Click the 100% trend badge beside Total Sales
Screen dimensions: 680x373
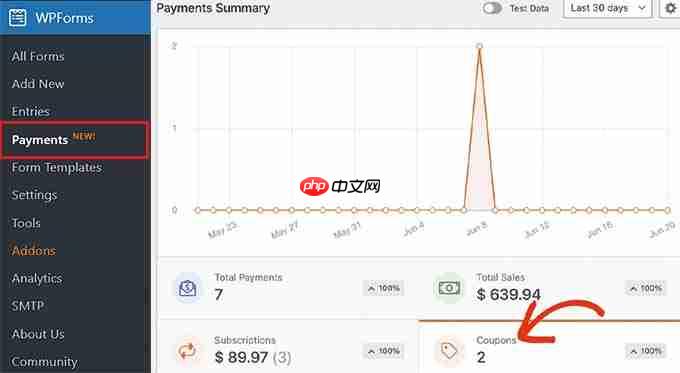(x=646, y=288)
